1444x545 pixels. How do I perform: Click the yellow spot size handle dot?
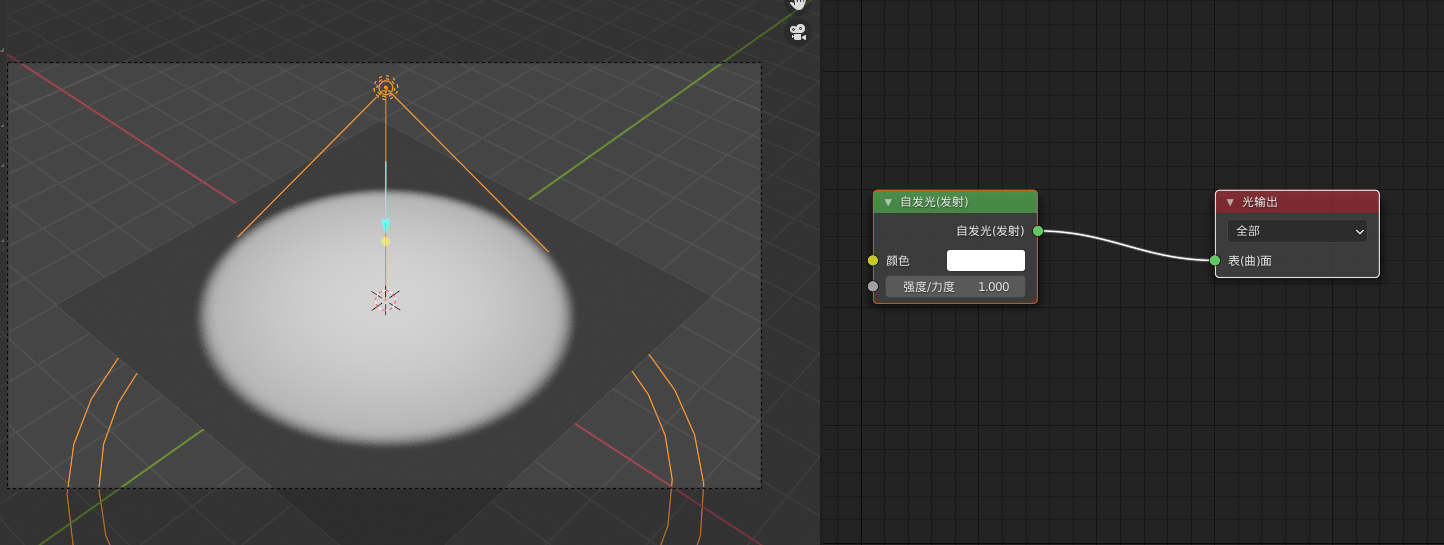386,241
